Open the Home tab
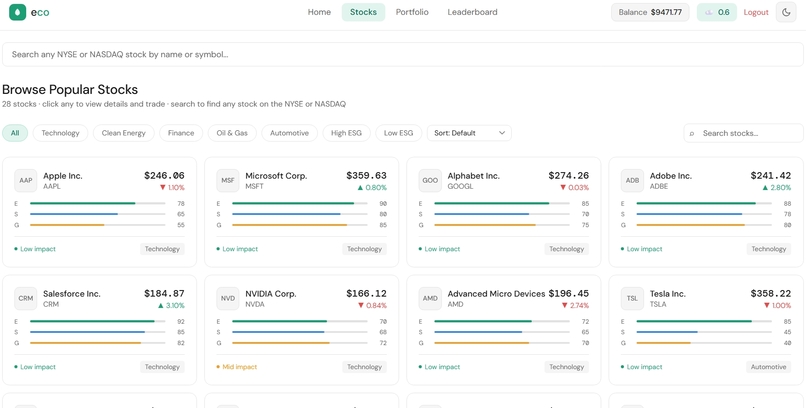Viewport: 806px width, 408px height. pyautogui.click(x=319, y=12)
